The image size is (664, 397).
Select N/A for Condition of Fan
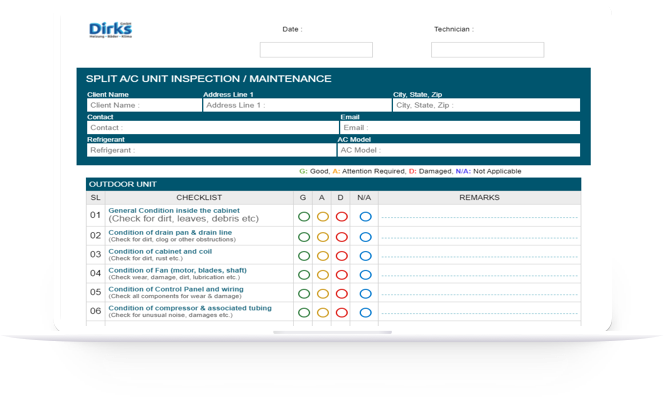(365, 275)
